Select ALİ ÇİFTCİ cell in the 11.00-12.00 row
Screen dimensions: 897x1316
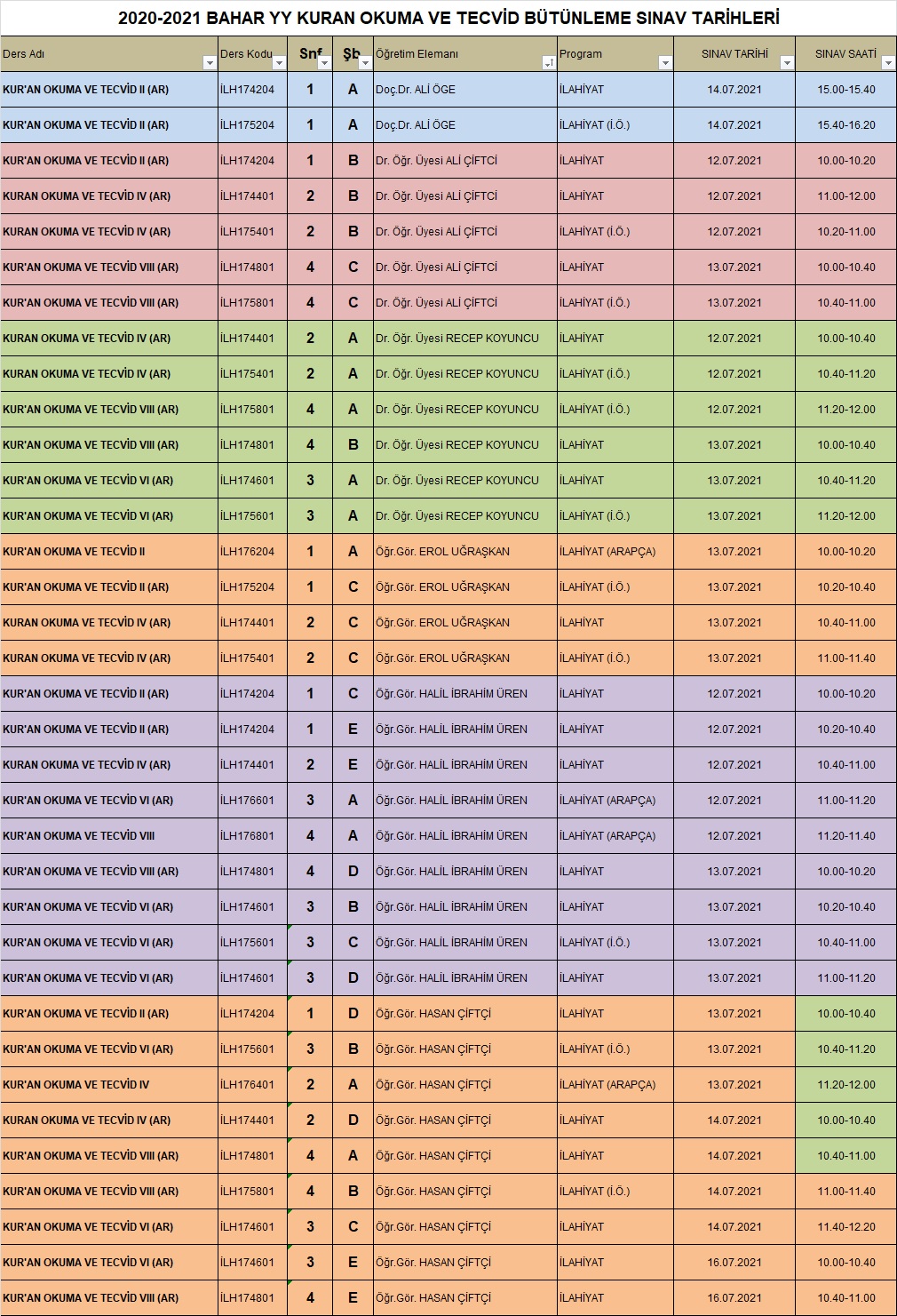click(465, 196)
